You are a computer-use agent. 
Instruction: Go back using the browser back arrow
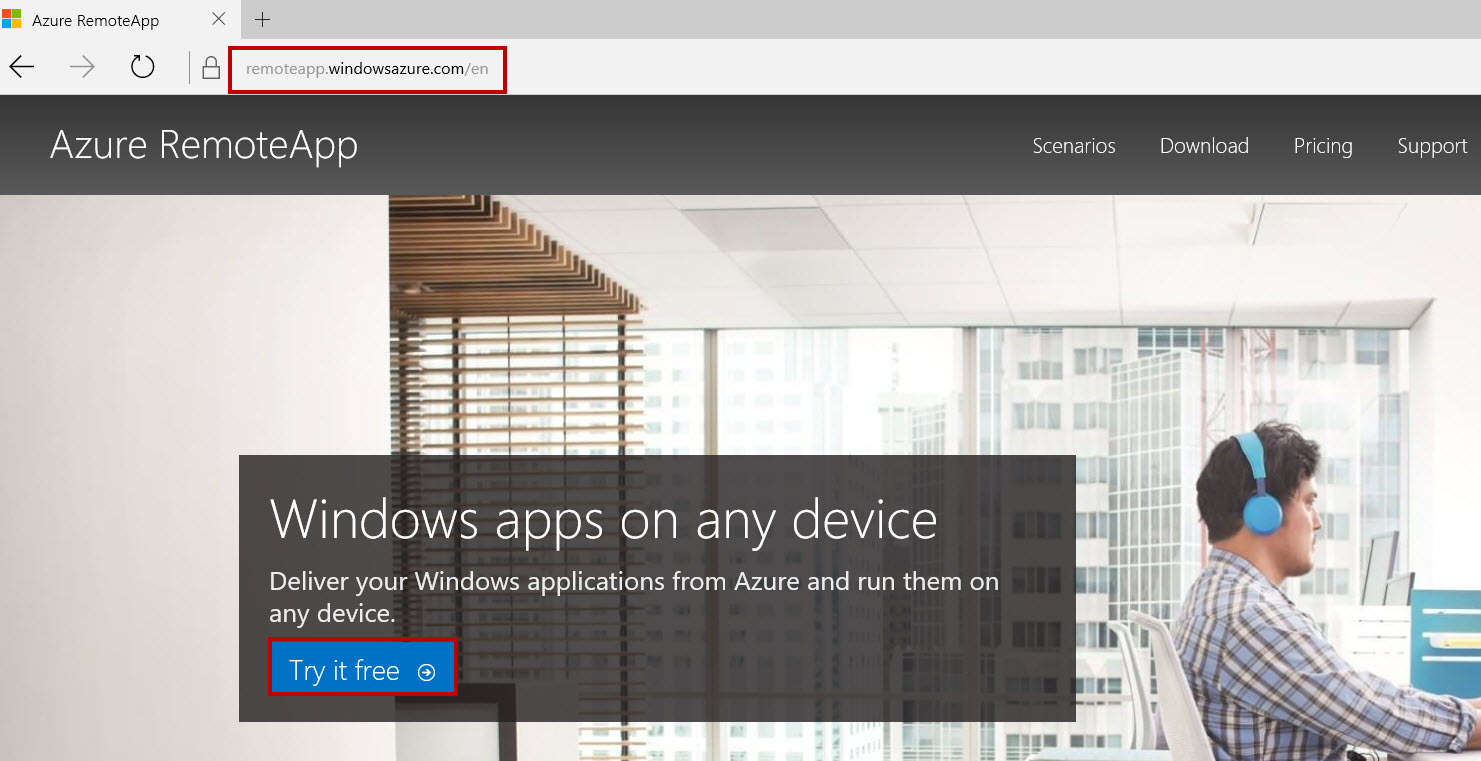[x=22, y=67]
